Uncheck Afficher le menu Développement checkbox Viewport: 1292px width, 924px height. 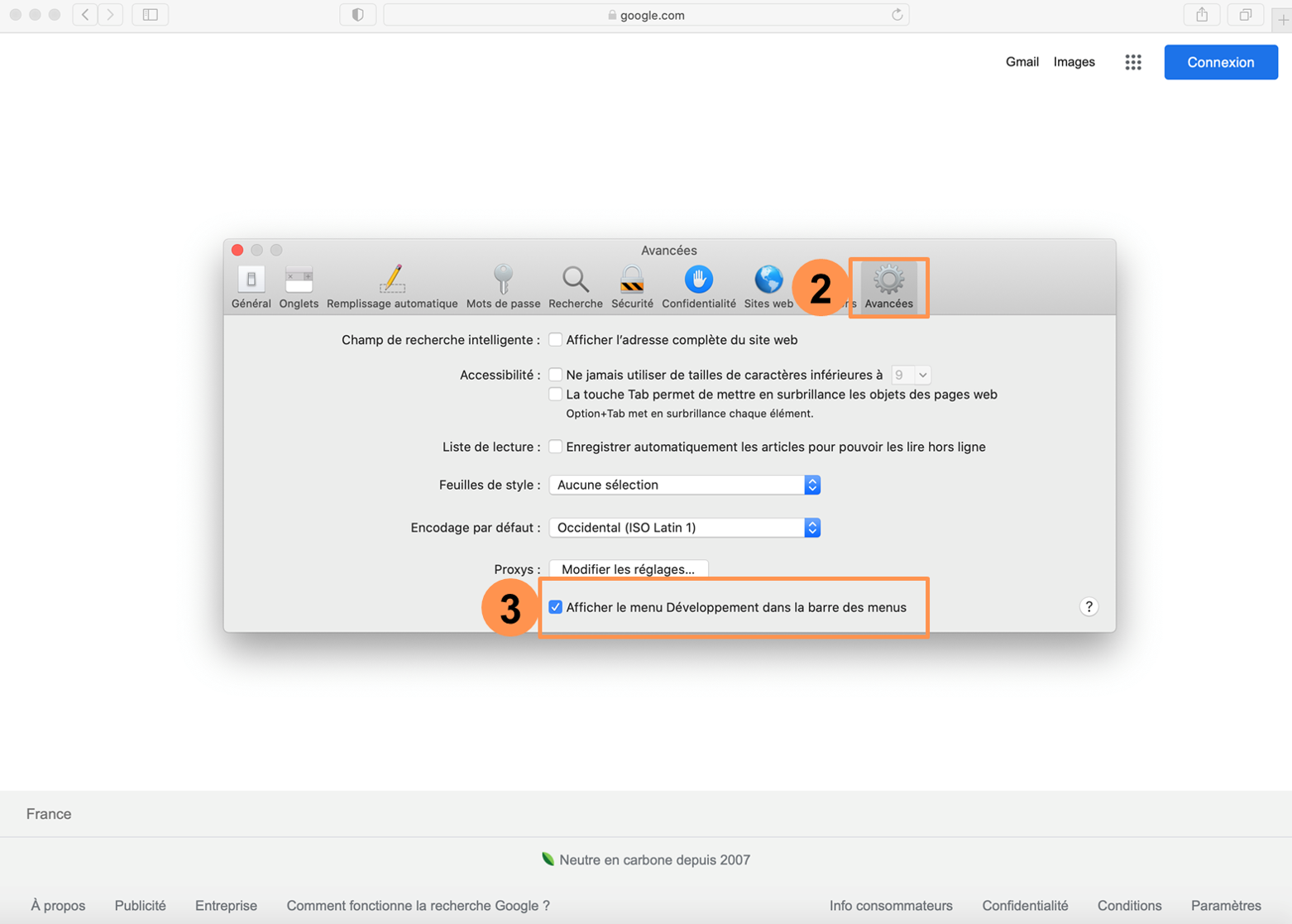pos(556,607)
